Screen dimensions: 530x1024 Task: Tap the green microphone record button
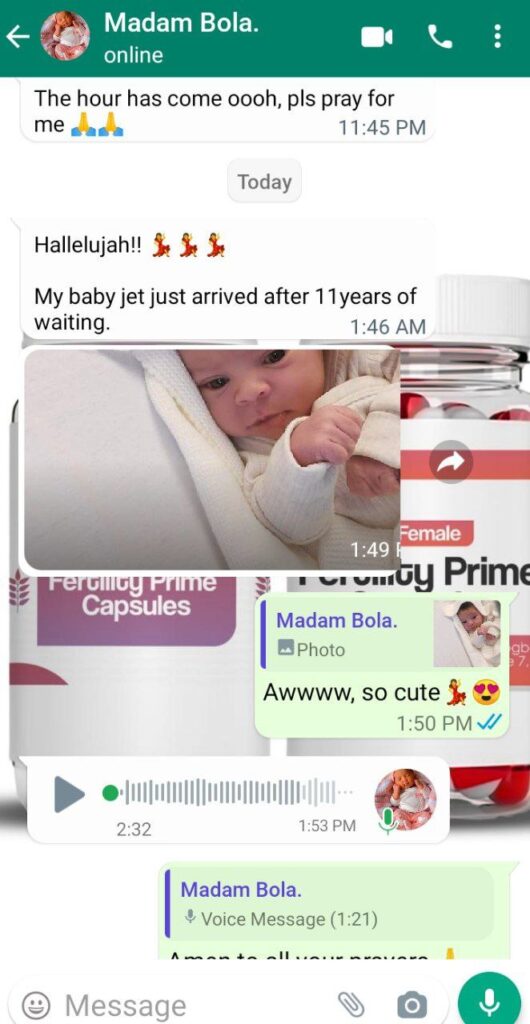click(x=490, y=1002)
